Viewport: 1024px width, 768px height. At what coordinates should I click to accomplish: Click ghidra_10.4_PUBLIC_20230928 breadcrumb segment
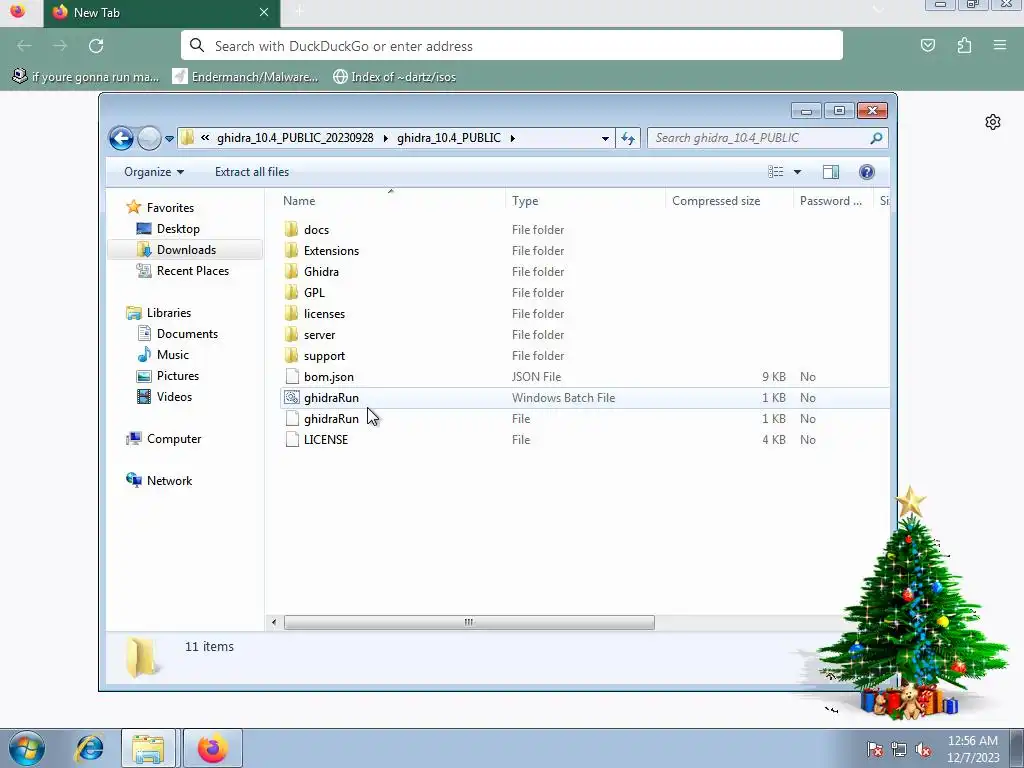tap(295, 138)
